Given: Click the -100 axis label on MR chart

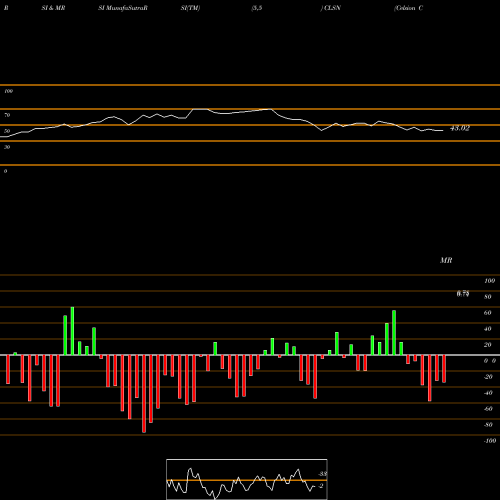Looking at the screenshot, I should tap(490, 441).
